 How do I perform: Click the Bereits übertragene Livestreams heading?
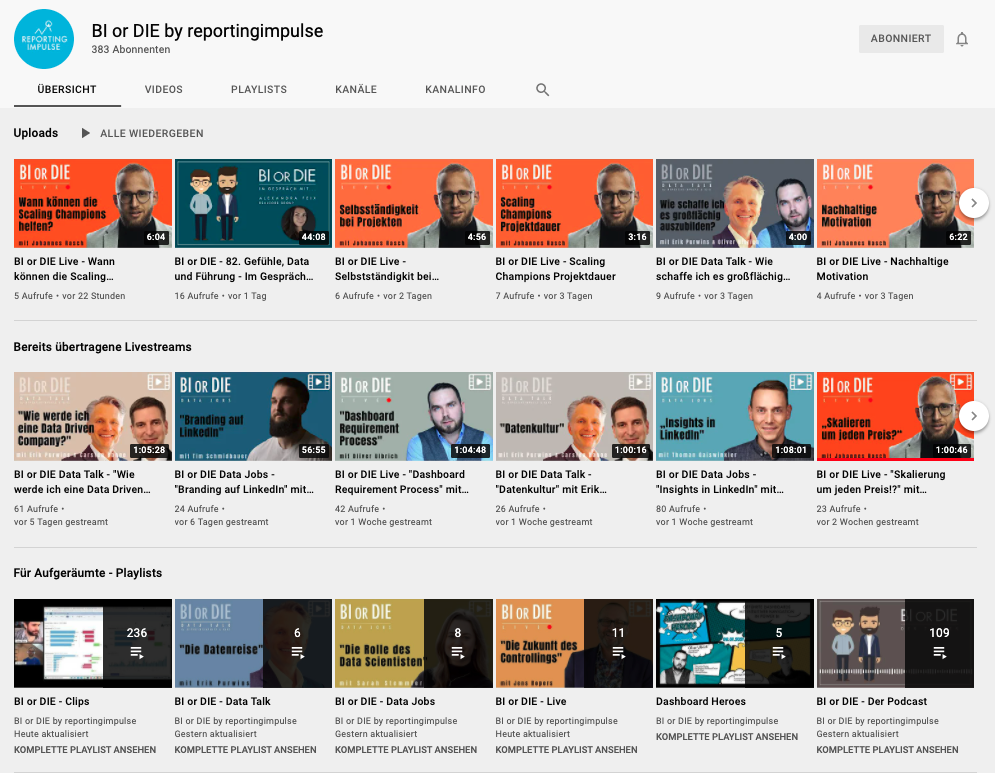[x=102, y=347]
